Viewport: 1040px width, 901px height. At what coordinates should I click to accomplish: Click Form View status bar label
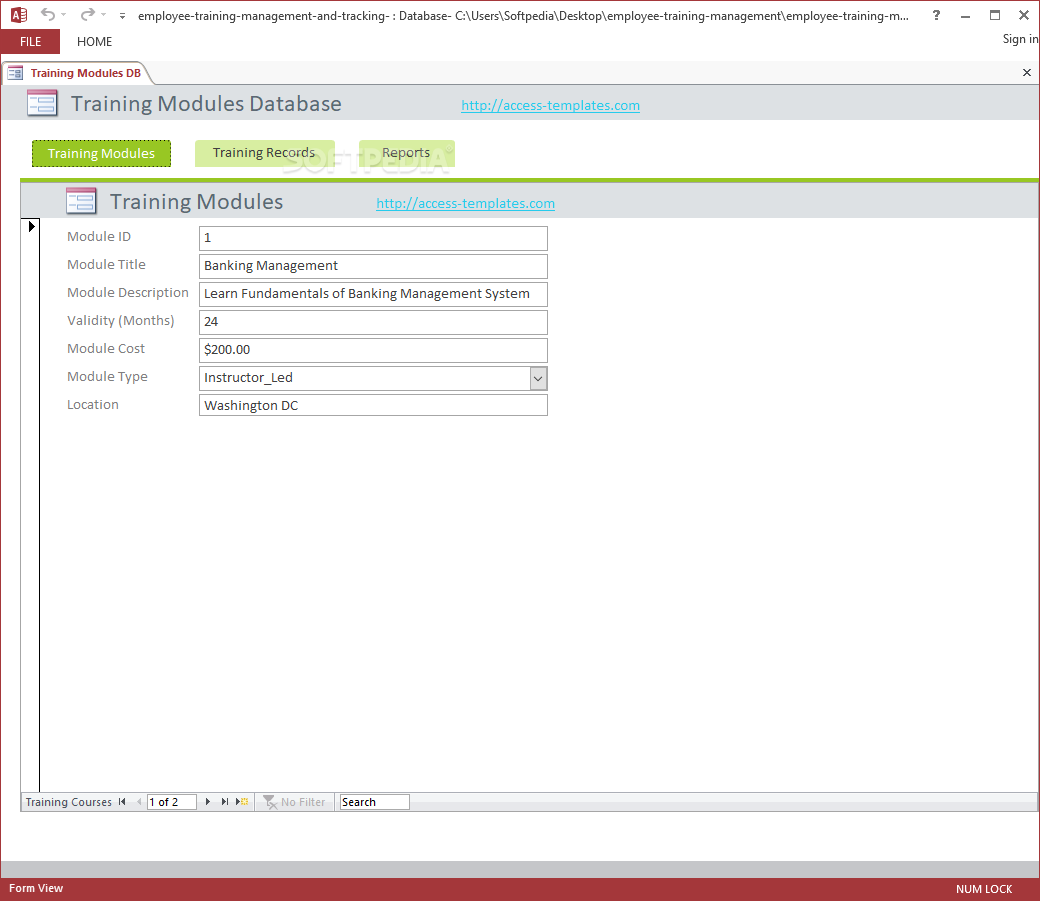point(36,888)
